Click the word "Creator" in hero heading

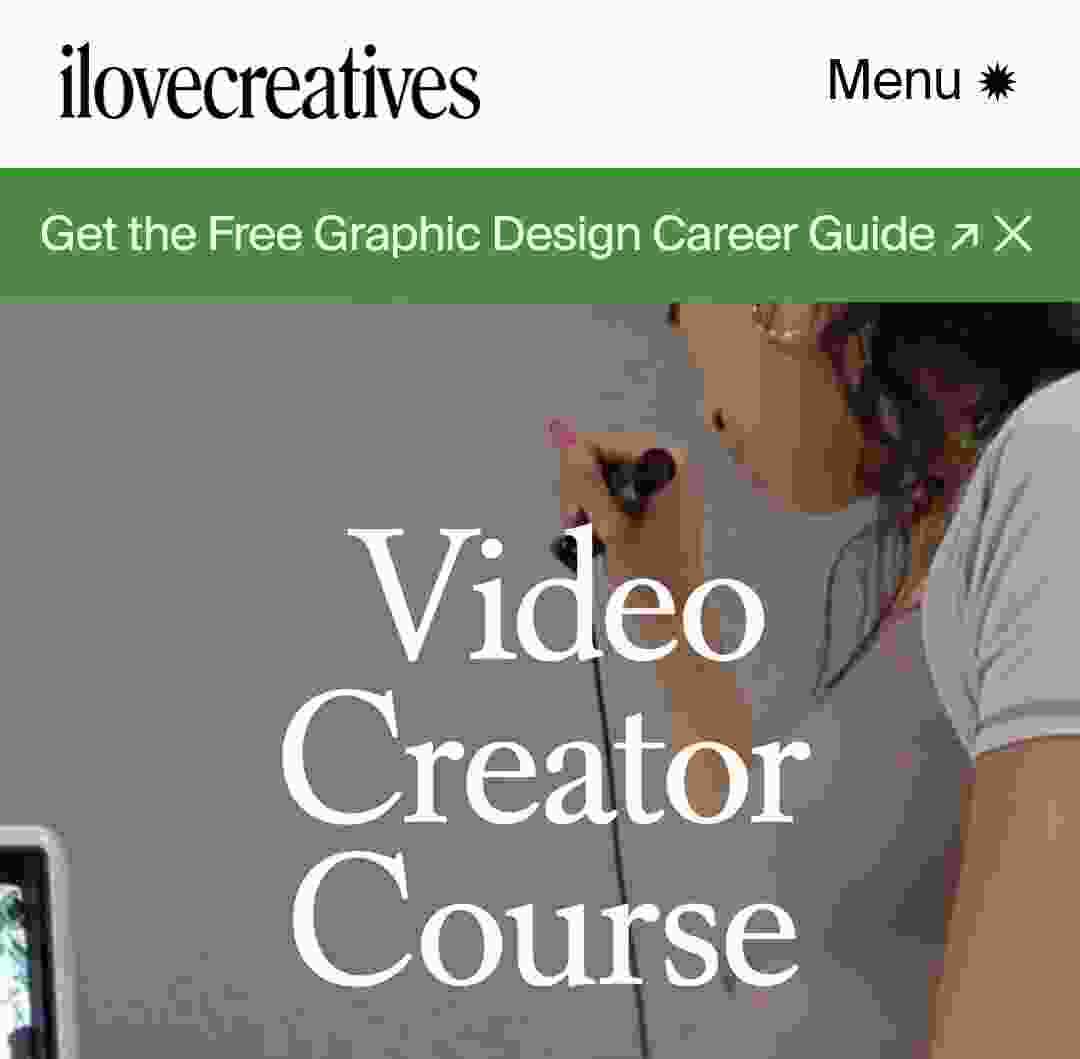546,757
